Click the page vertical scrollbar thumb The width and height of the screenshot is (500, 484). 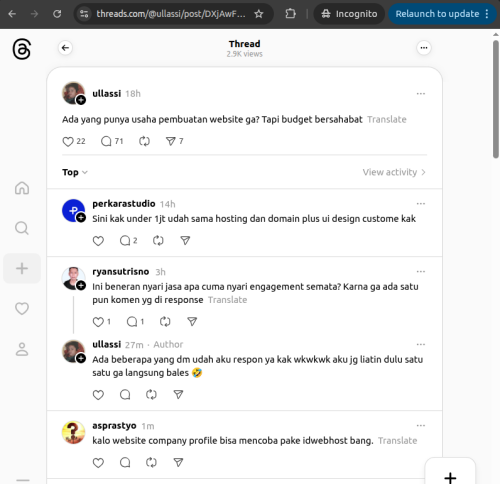(x=496, y=99)
